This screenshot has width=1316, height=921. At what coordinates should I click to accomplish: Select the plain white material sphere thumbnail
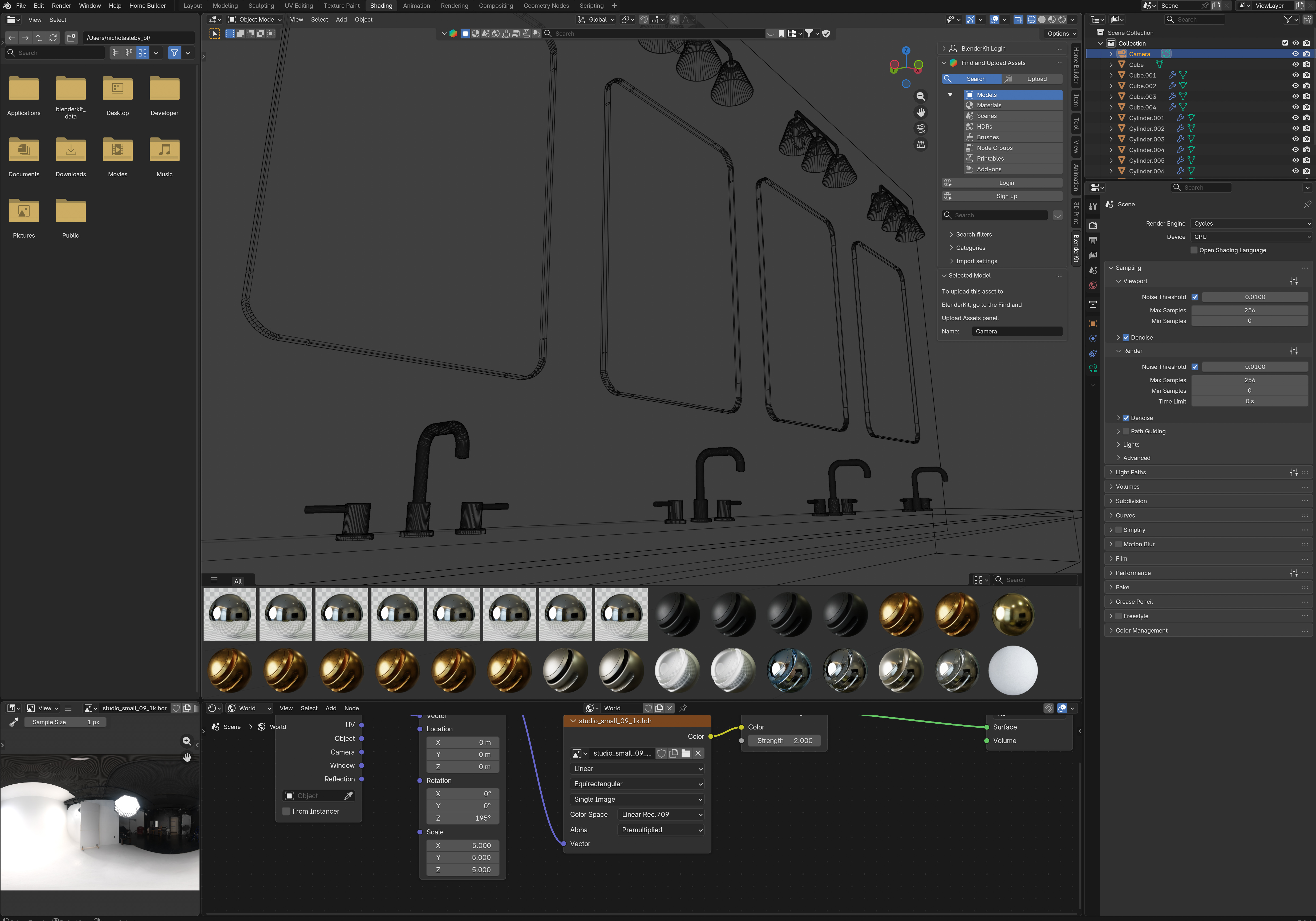point(1013,671)
